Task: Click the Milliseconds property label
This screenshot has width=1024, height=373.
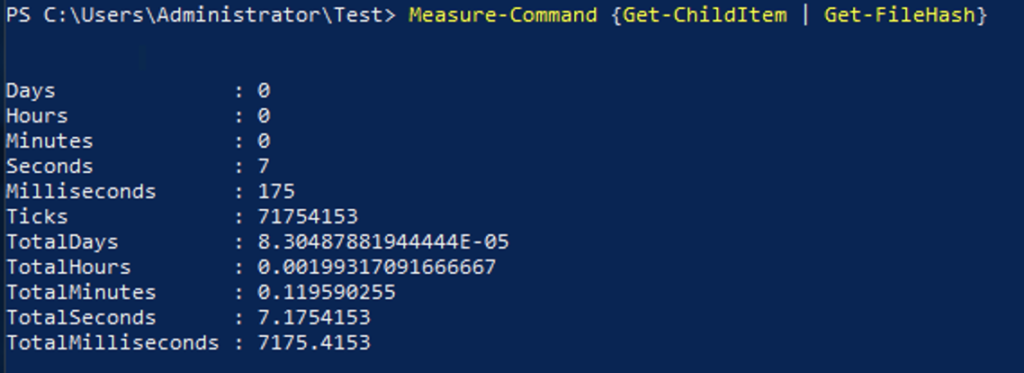Action: 82,191
